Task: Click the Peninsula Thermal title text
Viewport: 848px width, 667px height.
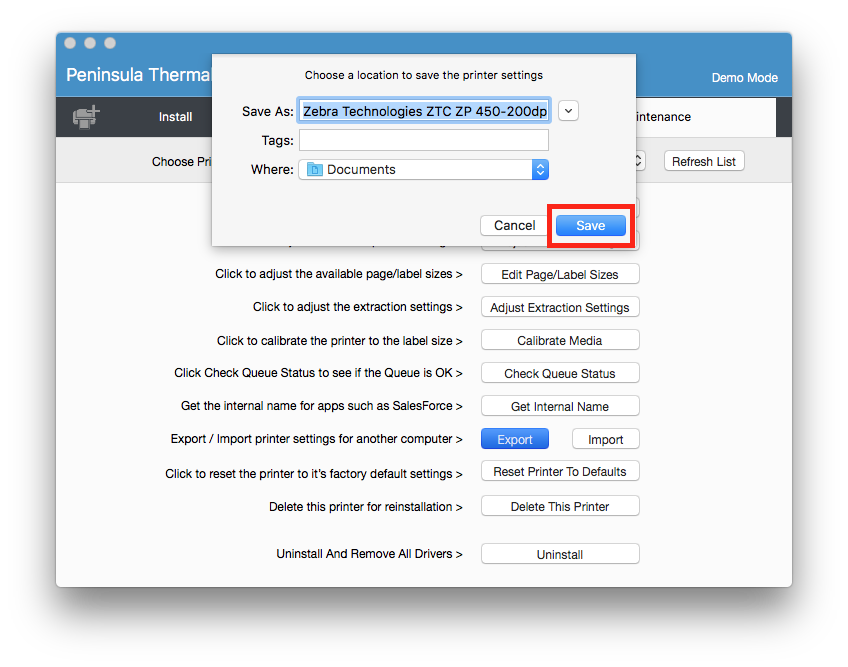Action: 138,75
